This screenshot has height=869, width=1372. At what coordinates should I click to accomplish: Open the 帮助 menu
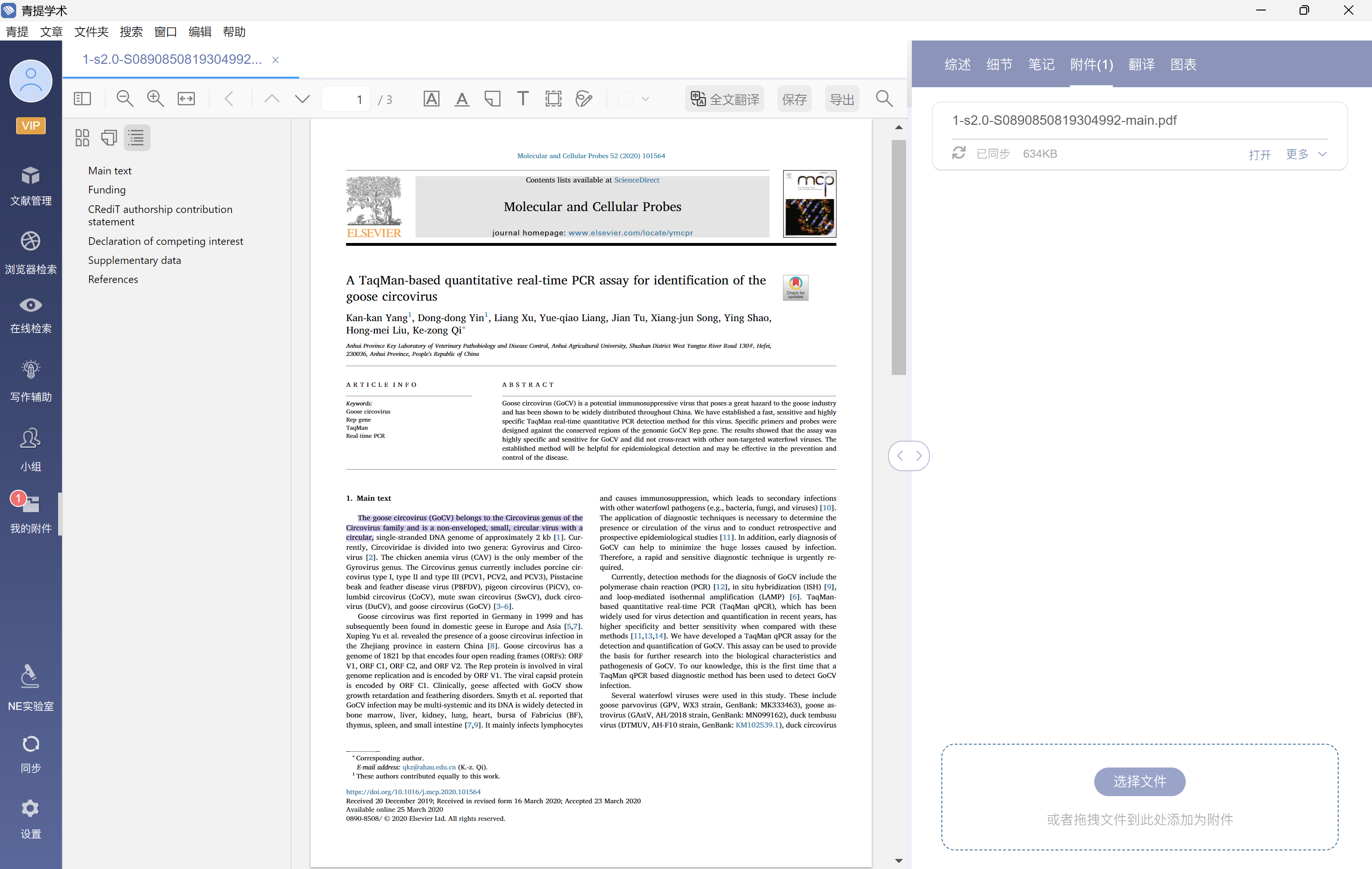tap(234, 32)
